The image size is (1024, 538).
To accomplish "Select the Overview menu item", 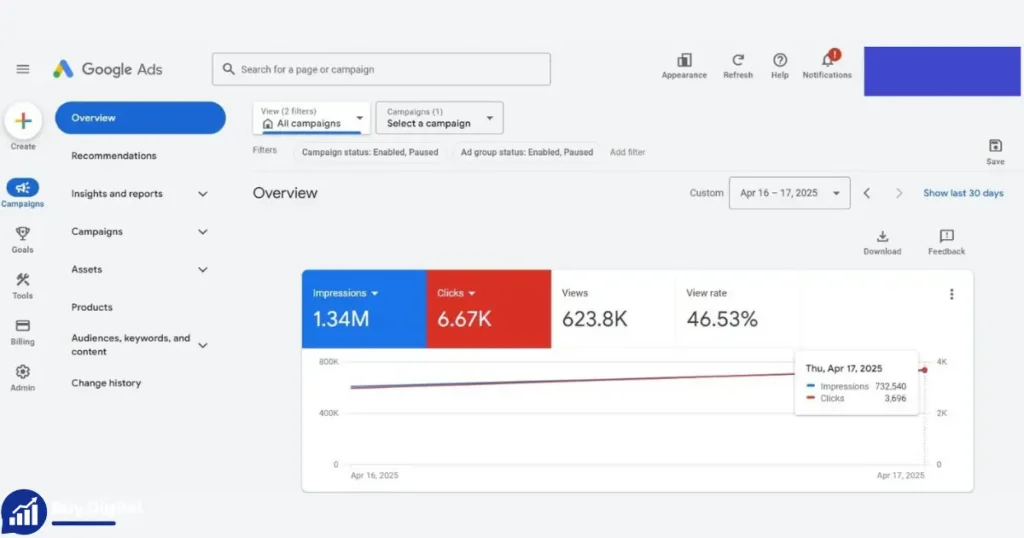I will click(140, 118).
